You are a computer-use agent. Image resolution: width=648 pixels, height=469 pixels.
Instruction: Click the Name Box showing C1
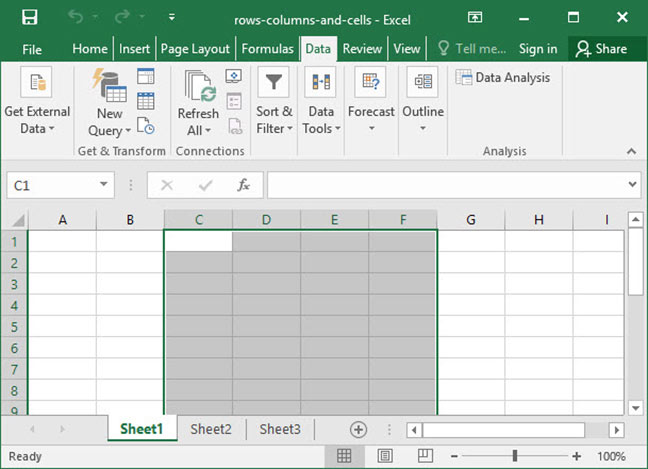pos(52,186)
